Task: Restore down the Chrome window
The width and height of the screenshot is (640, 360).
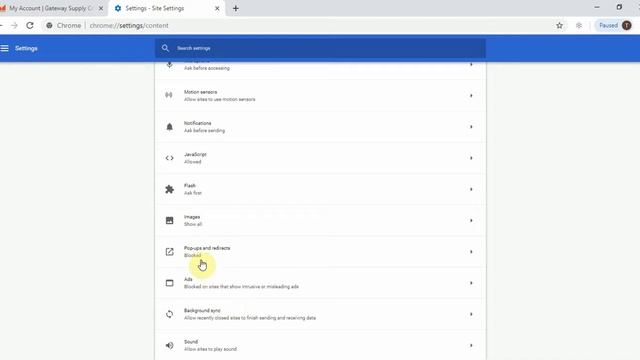Action: pos(619,7)
